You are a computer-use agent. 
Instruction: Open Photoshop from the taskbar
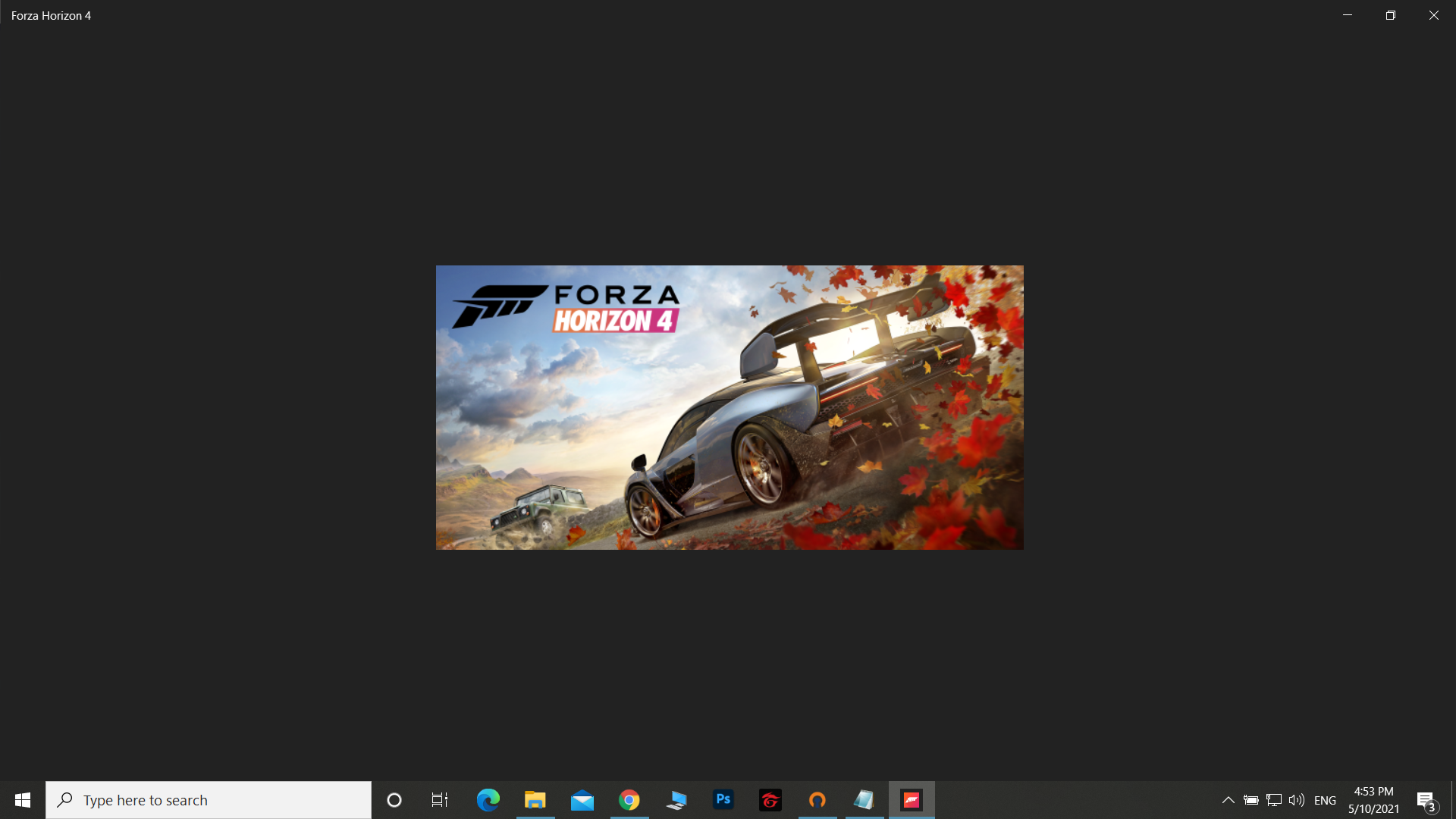[723, 800]
